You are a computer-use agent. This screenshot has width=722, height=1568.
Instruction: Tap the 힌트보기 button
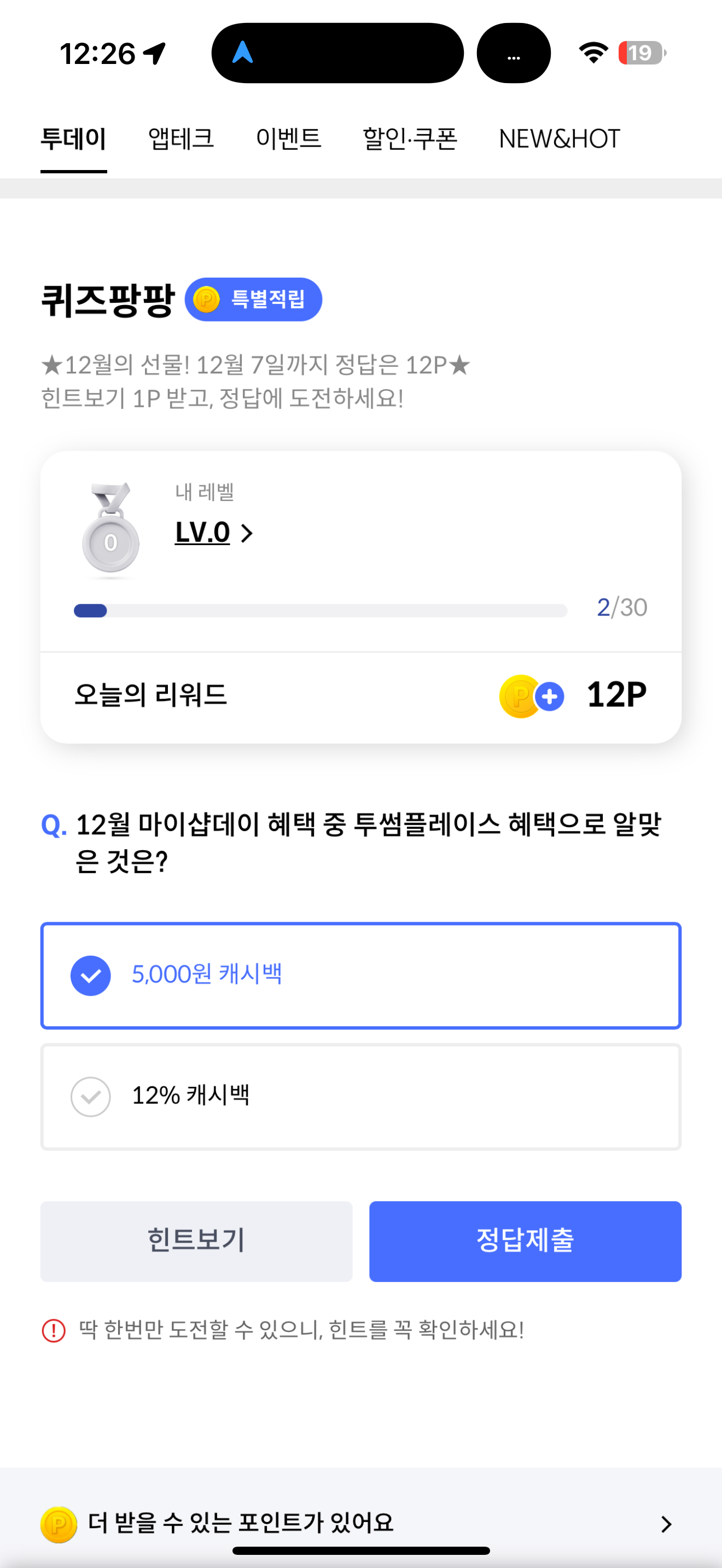click(x=196, y=1241)
